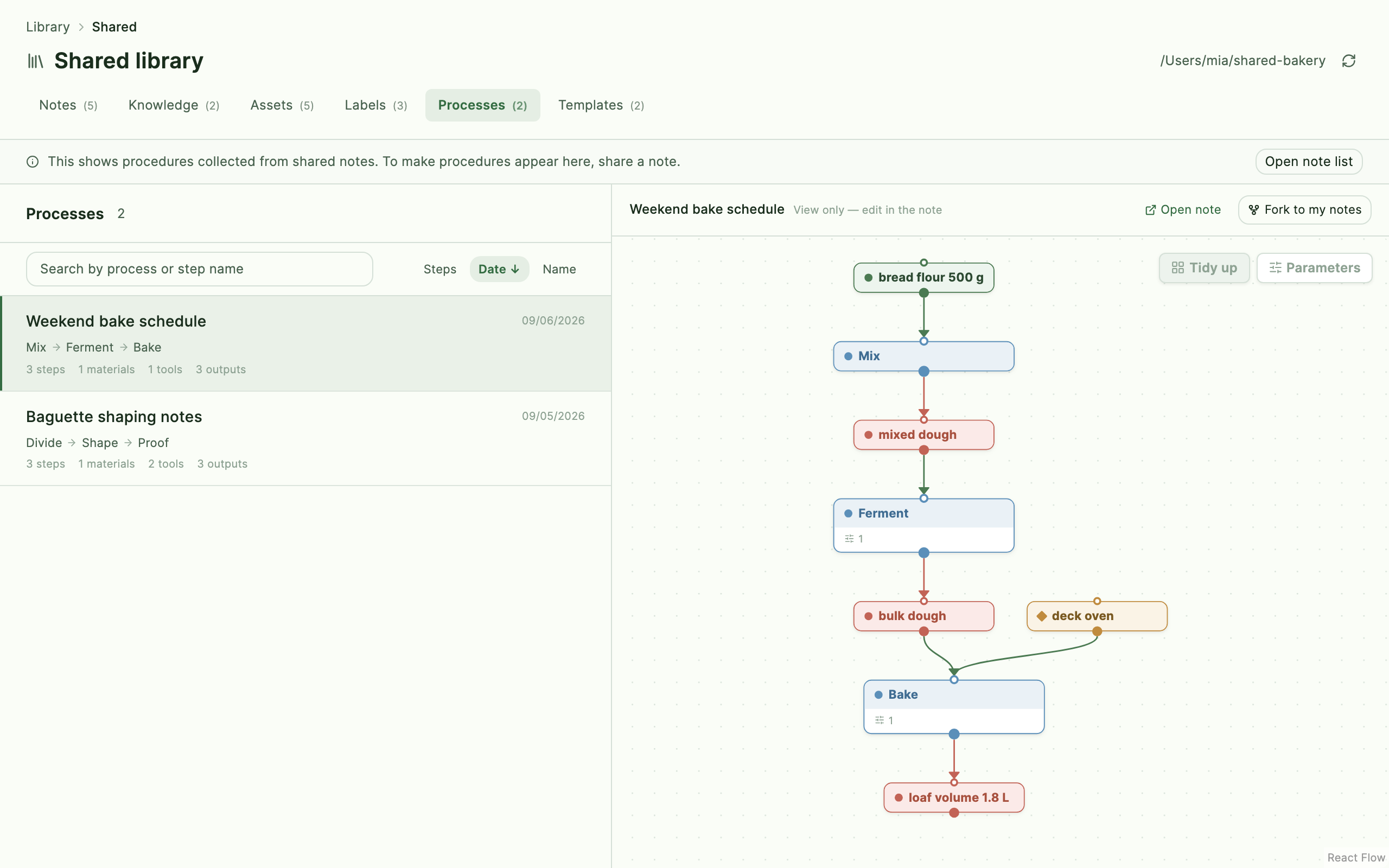Open the Templates tab
This screenshot has width=1389, height=868.
coord(601,105)
